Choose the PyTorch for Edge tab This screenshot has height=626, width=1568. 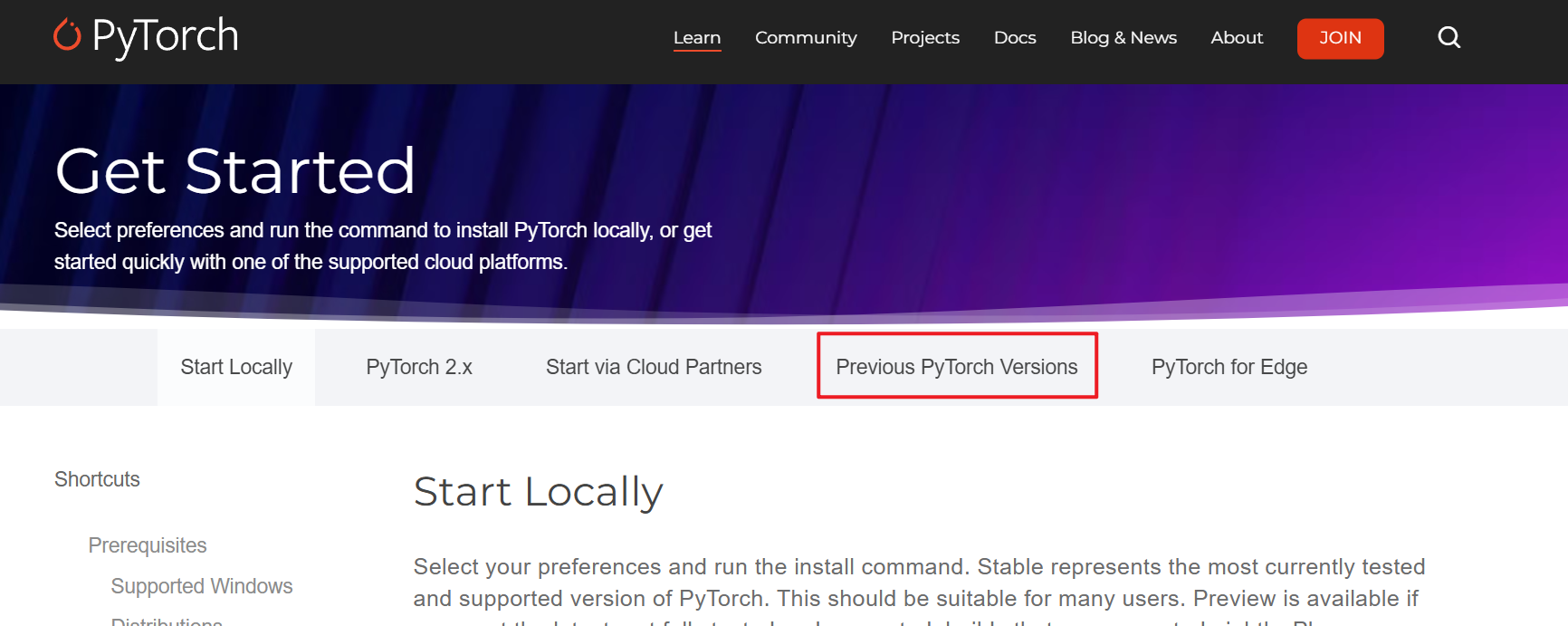click(1229, 367)
